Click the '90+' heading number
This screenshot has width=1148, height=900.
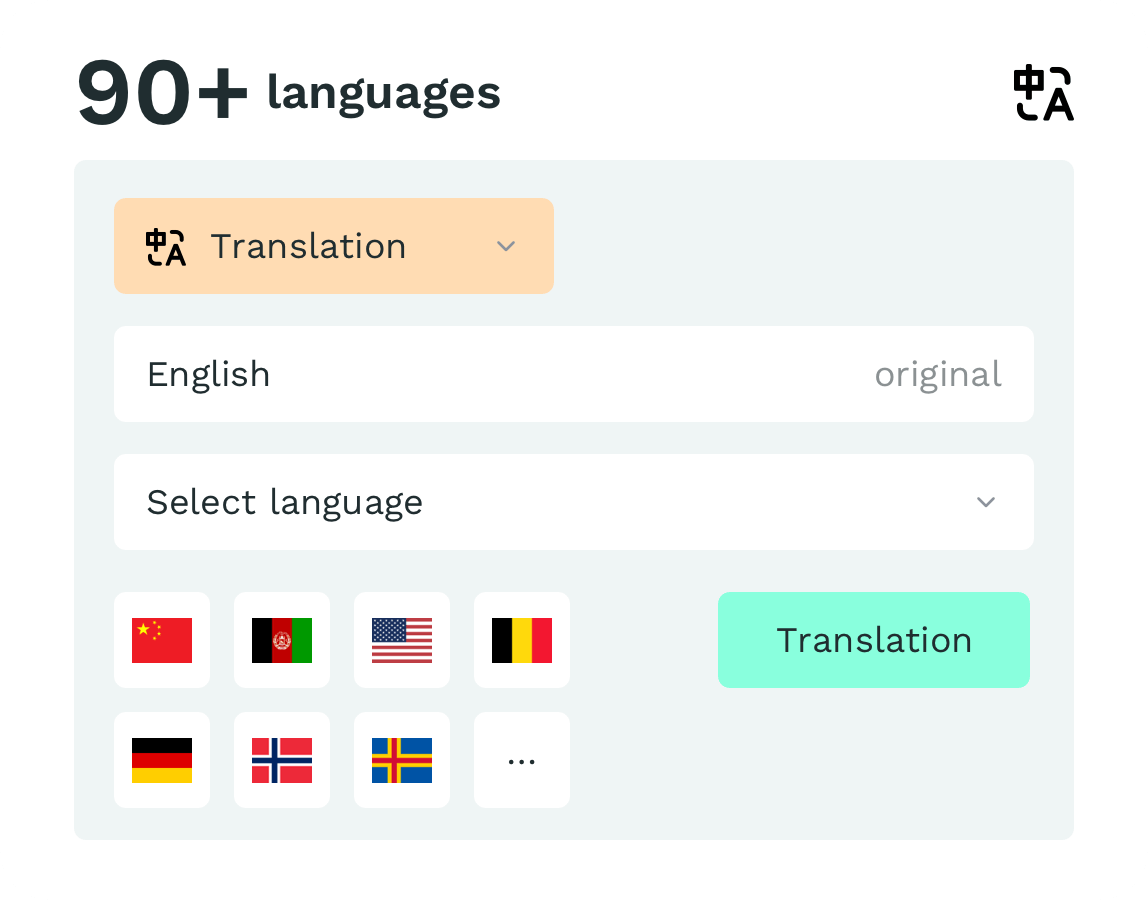pyautogui.click(x=162, y=94)
